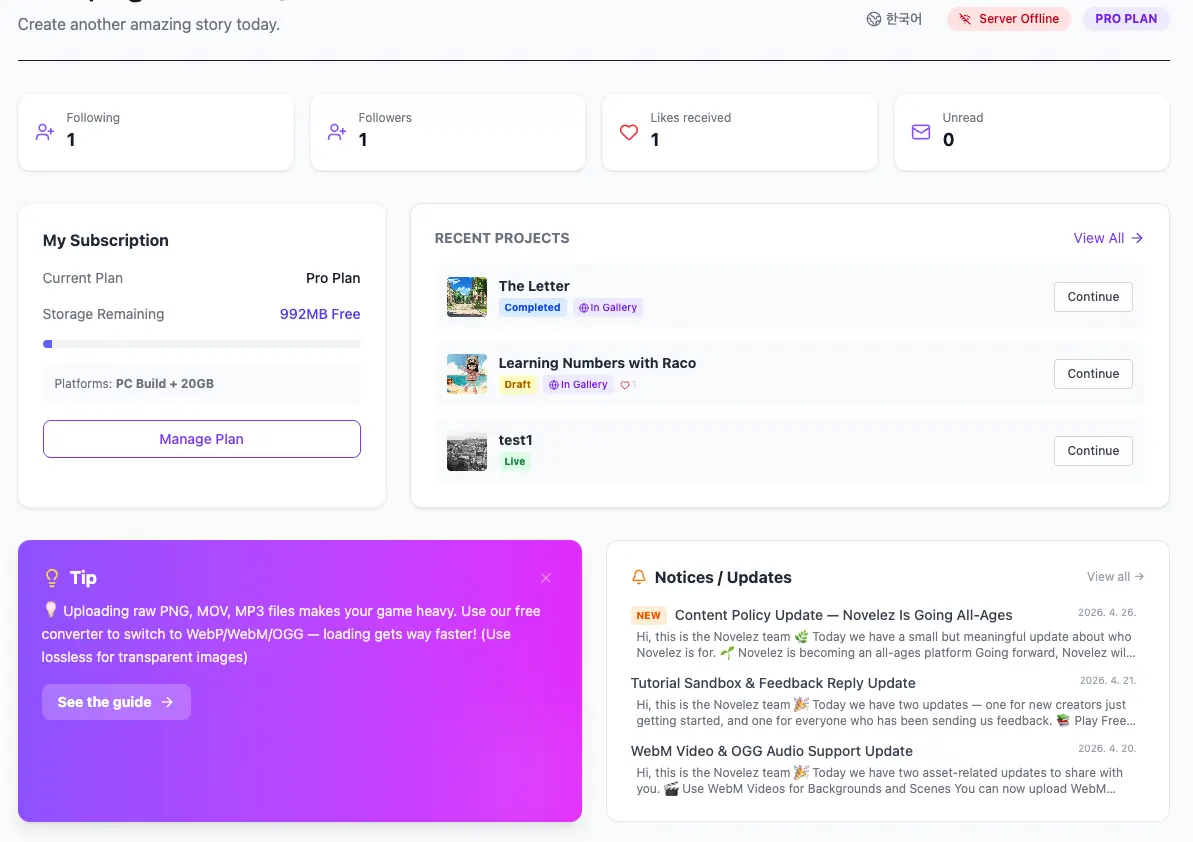Screen dimensions: 1193x842
Task: Click The Letter project title
Action: click(x=534, y=286)
